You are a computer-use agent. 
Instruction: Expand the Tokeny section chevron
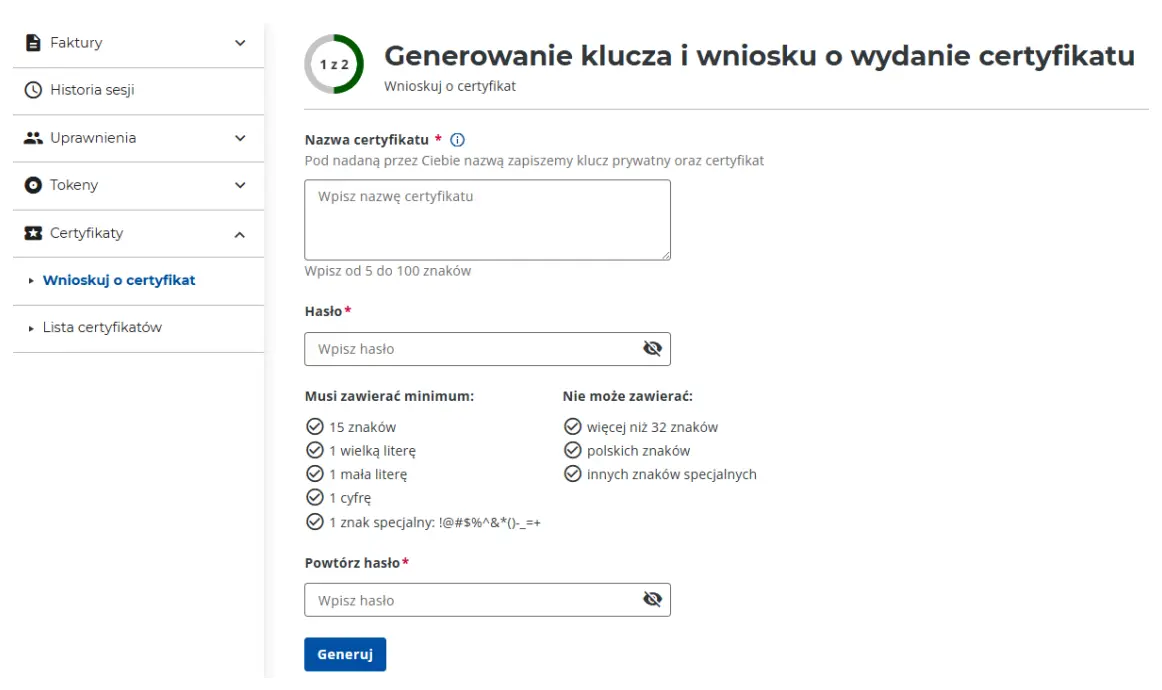click(x=240, y=185)
